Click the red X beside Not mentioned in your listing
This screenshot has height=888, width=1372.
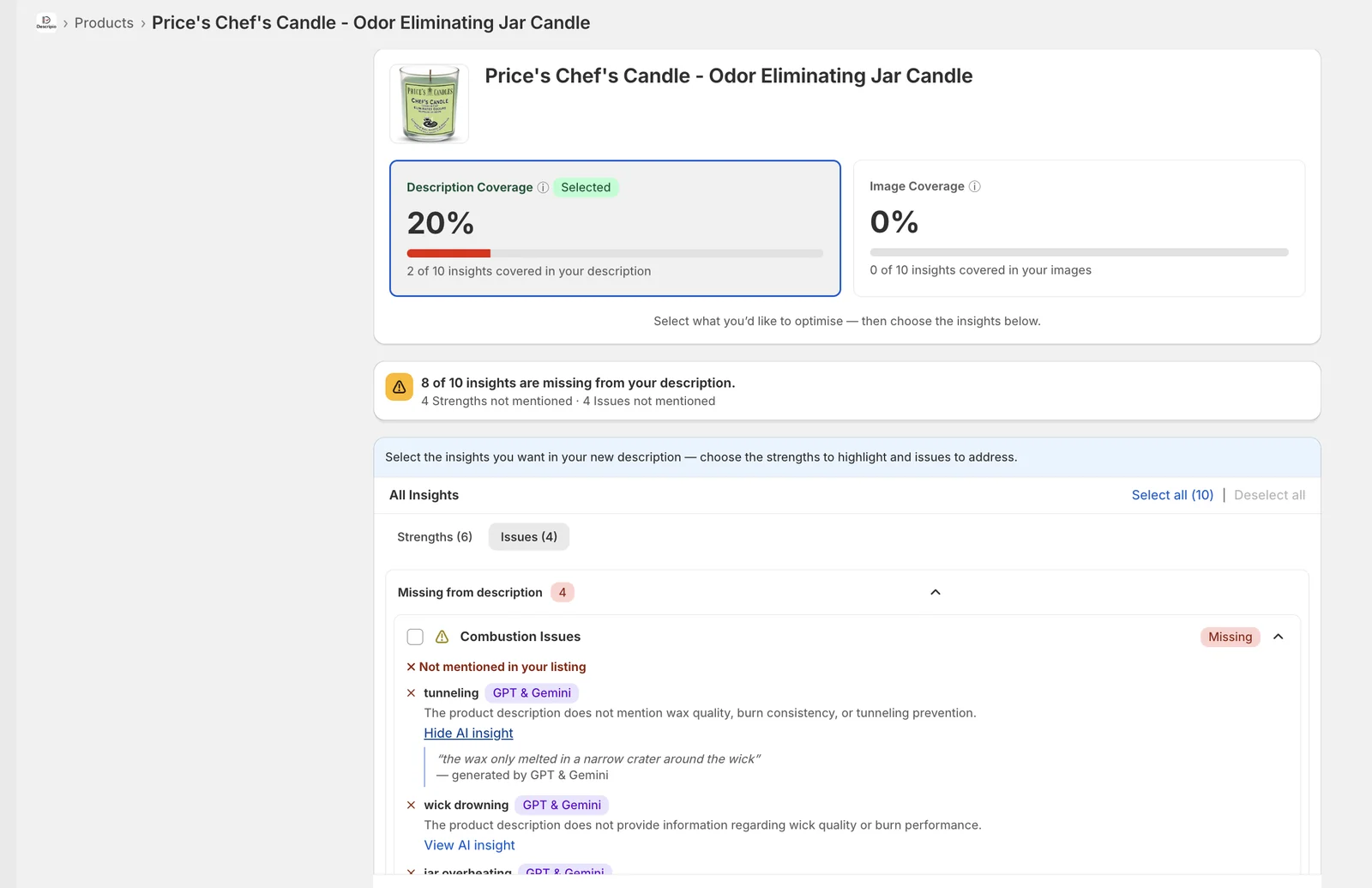coord(412,667)
